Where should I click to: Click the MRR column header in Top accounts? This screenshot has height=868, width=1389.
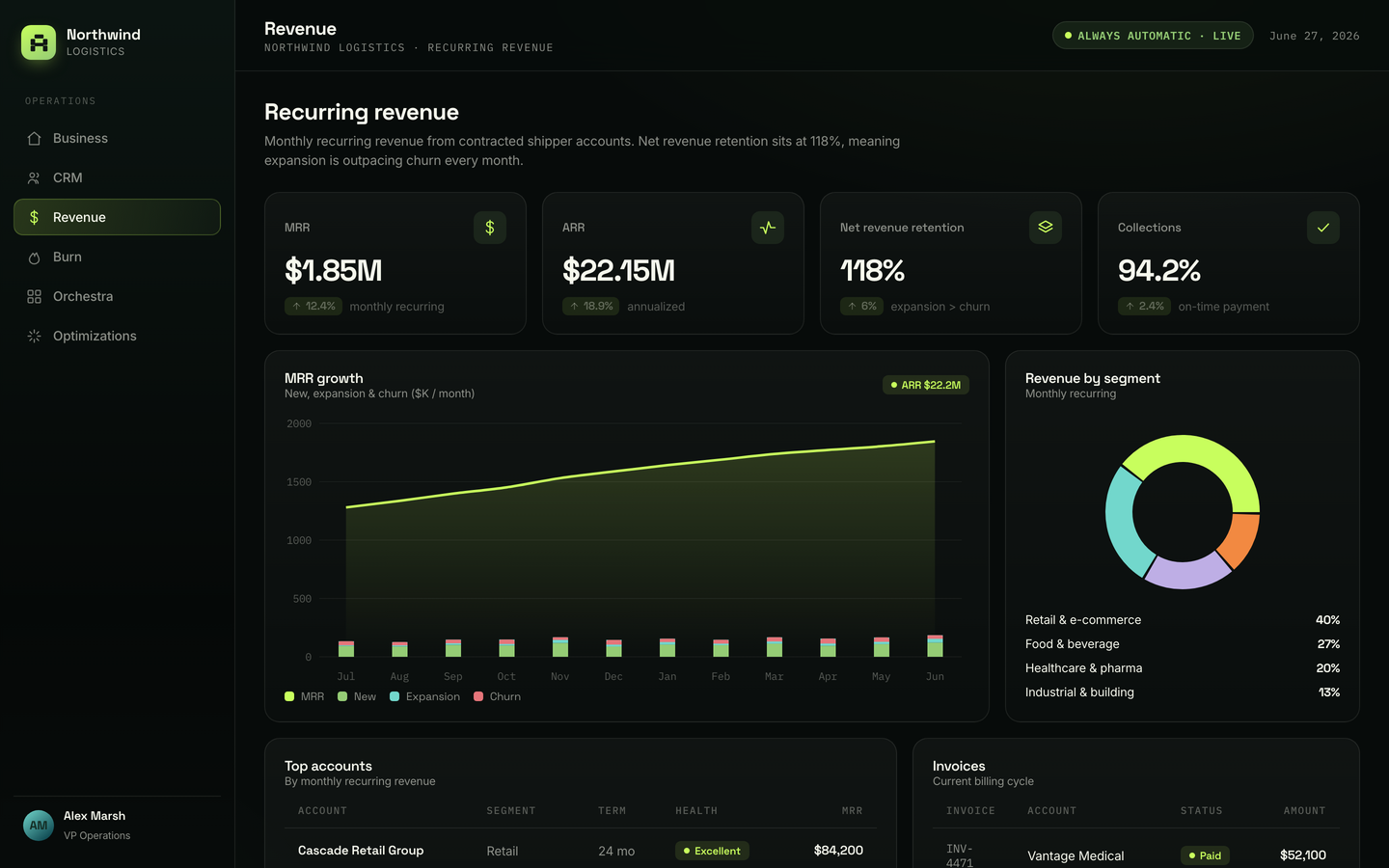point(852,811)
